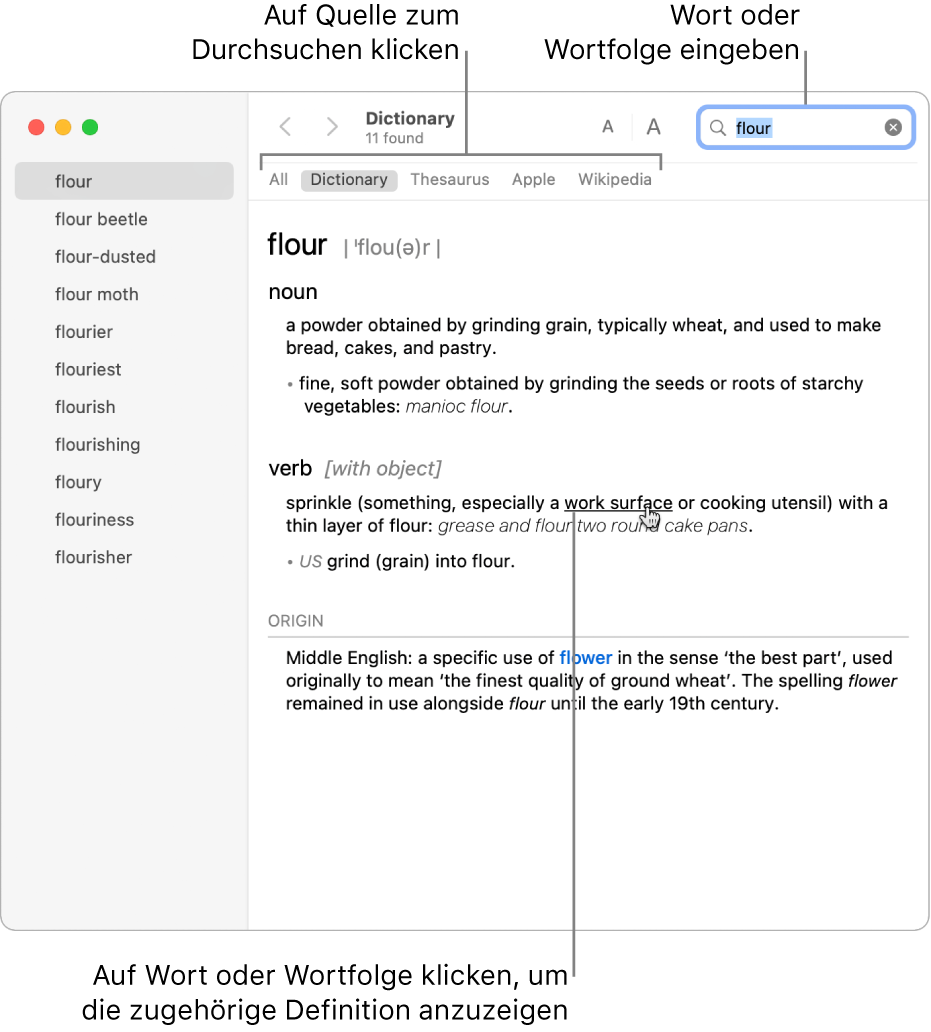Click the 'flour' headword in the definition
Screen dimensions: 931x1032
pyautogui.click(x=297, y=245)
